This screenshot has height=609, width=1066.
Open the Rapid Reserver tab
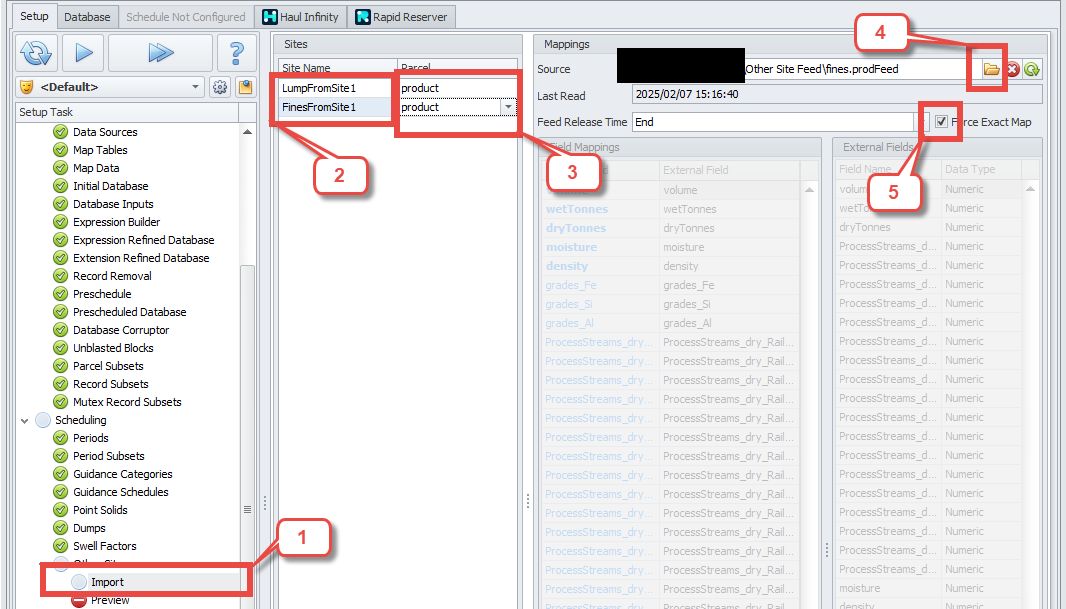(402, 17)
